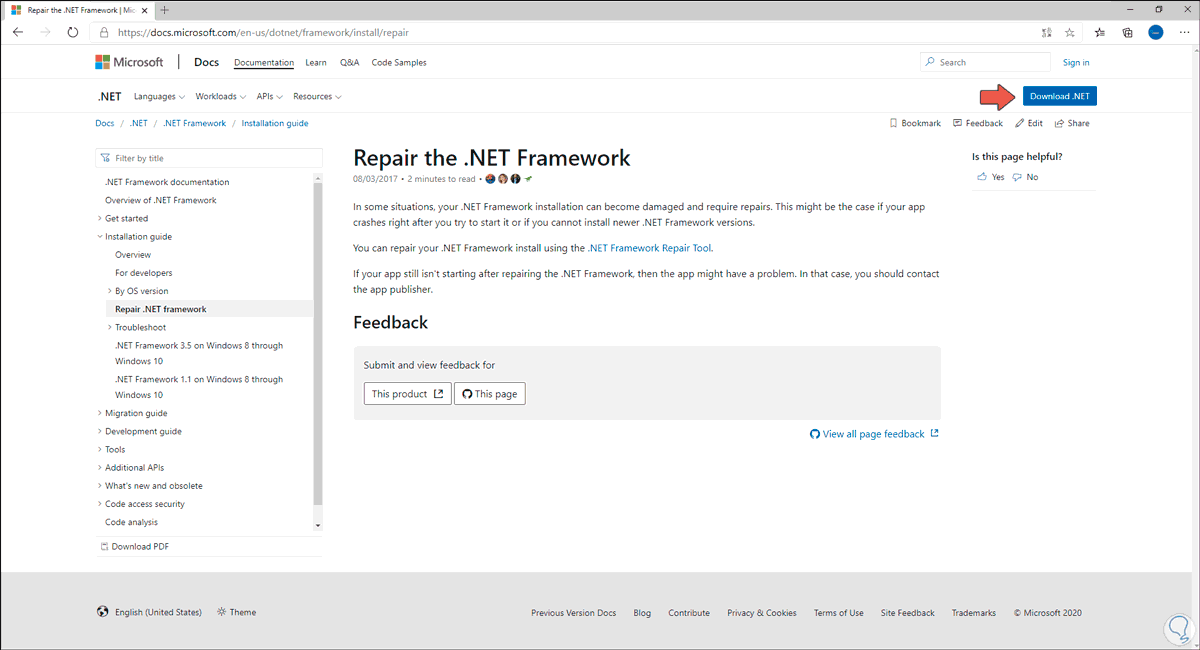Rate the page helpful with Yes

coord(991,177)
